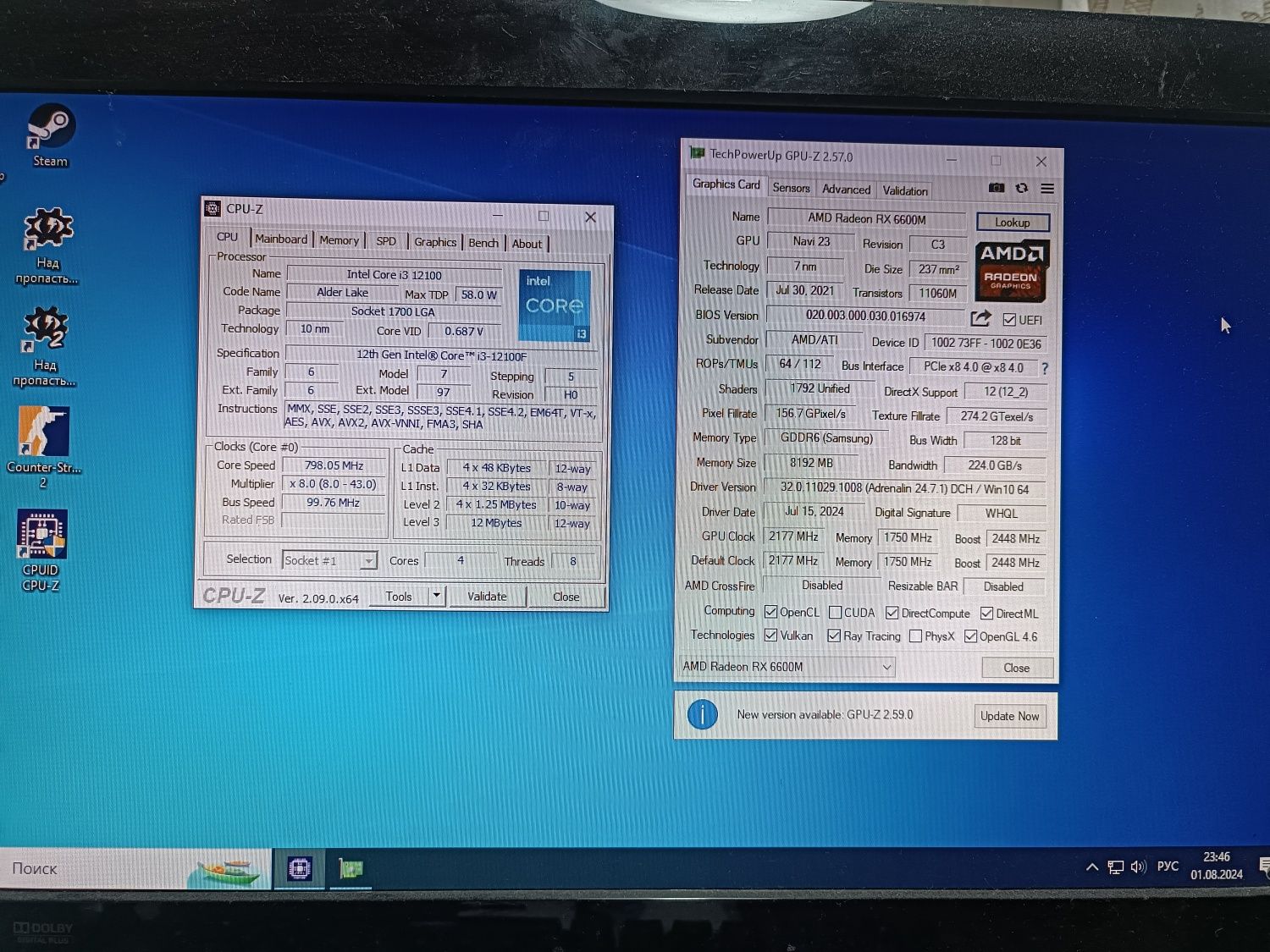Viewport: 1270px width, 952px height.
Task: Click the Resizable BAR Disabled field
Action: click(1003, 586)
